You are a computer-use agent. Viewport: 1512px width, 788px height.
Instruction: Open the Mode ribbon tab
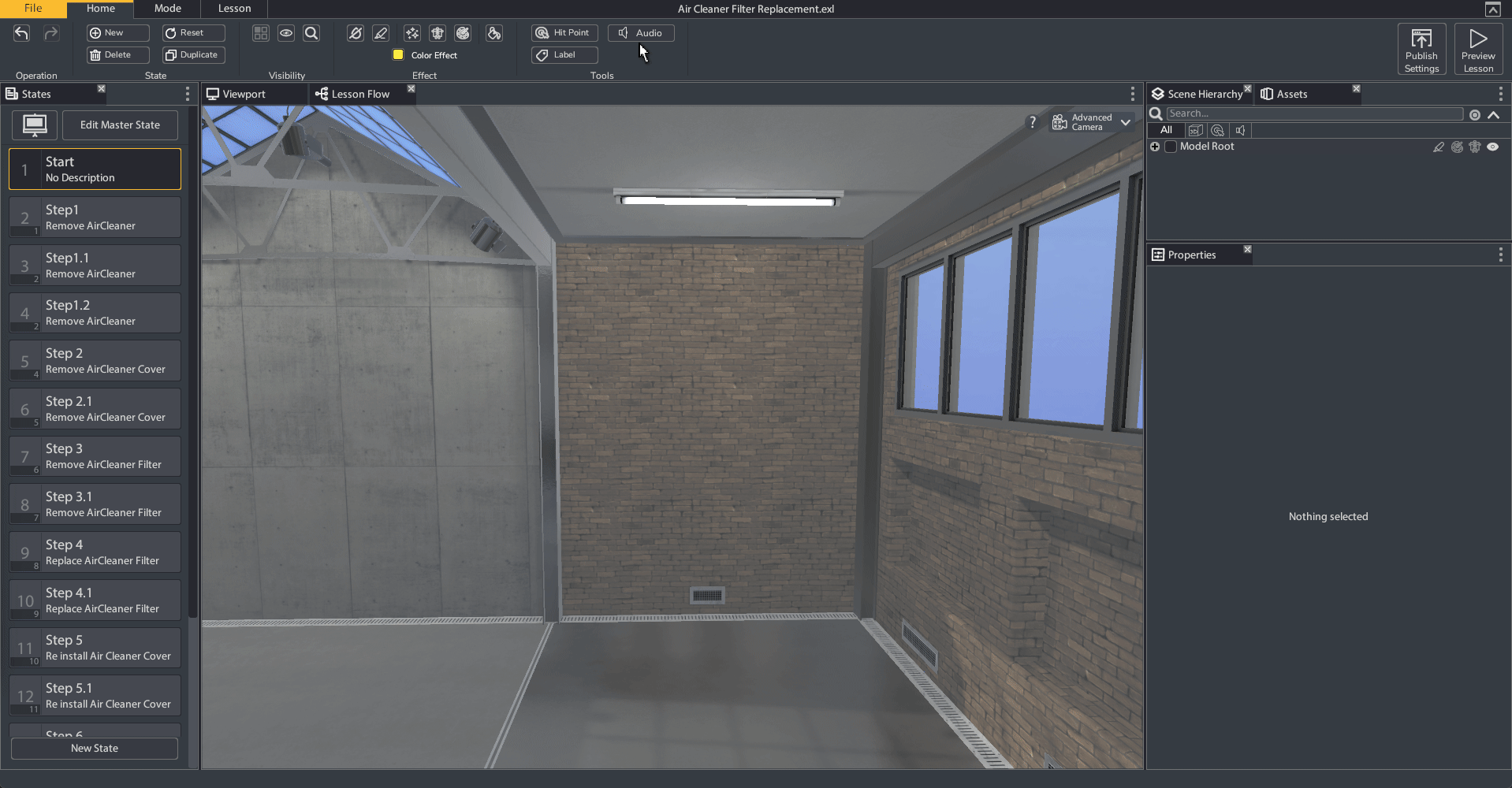click(x=167, y=9)
